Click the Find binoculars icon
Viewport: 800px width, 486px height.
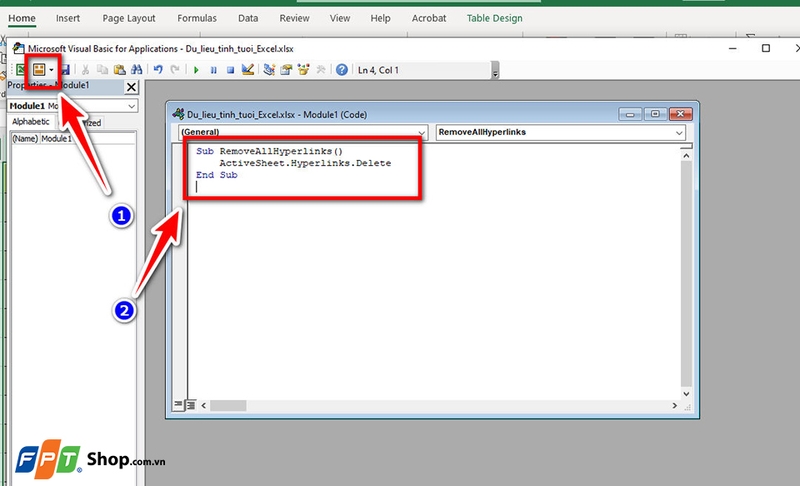click(136, 70)
